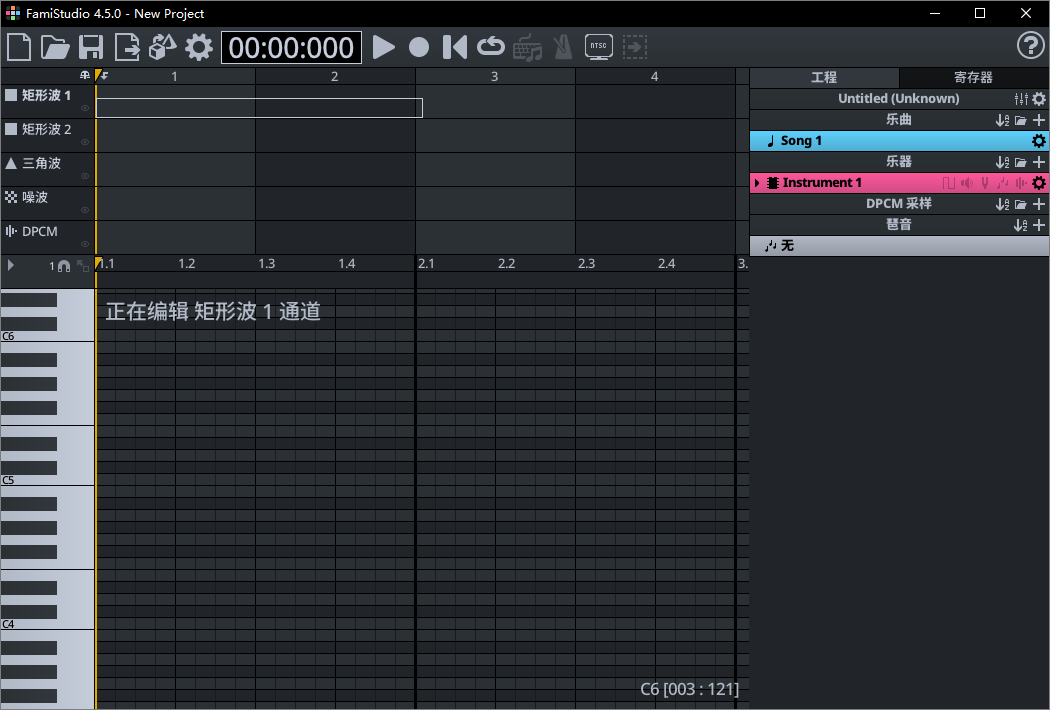Screen dimensions: 1050x710
Task: Click the metronome icon in the toolbar
Action: pyautogui.click(x=561, y=46)
